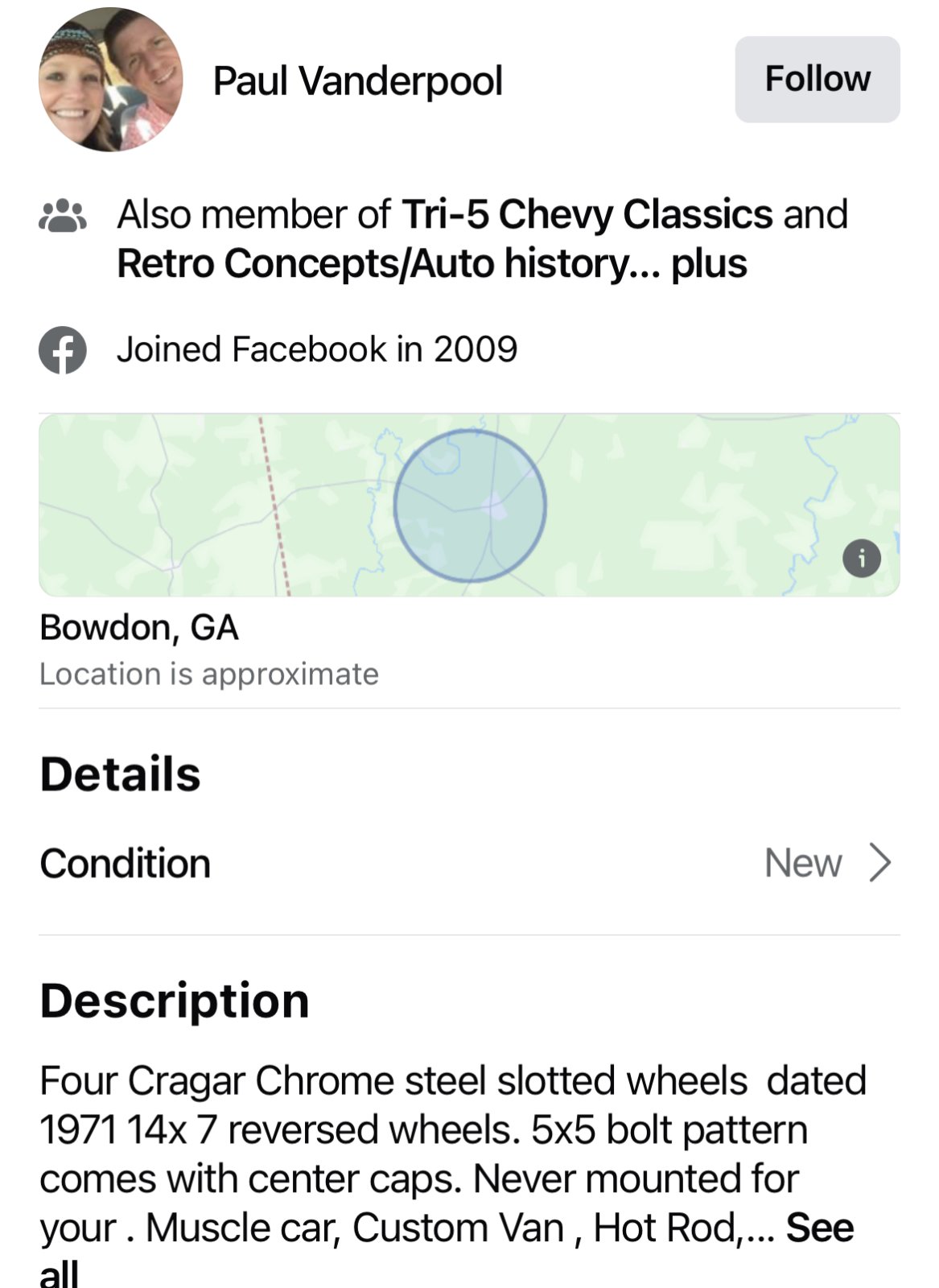Viewport: 939px width, 1288px height.
Task: Tap the Details section heading
Action: (120, 774)
